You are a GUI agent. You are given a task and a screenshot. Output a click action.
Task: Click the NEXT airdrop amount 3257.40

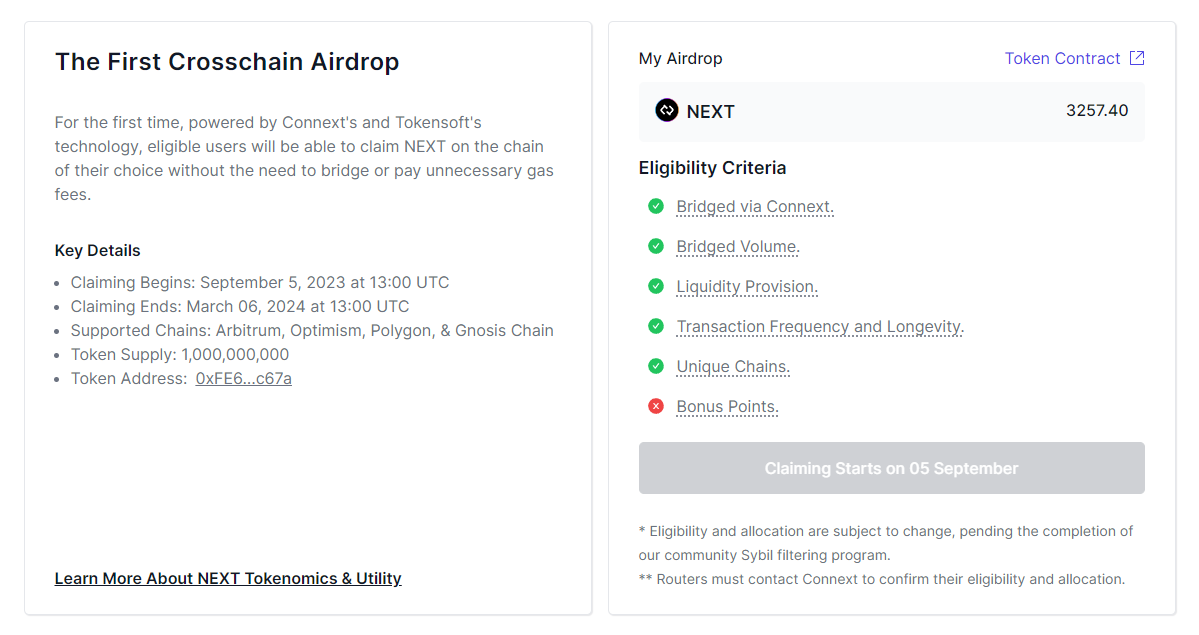[1097, 110]
